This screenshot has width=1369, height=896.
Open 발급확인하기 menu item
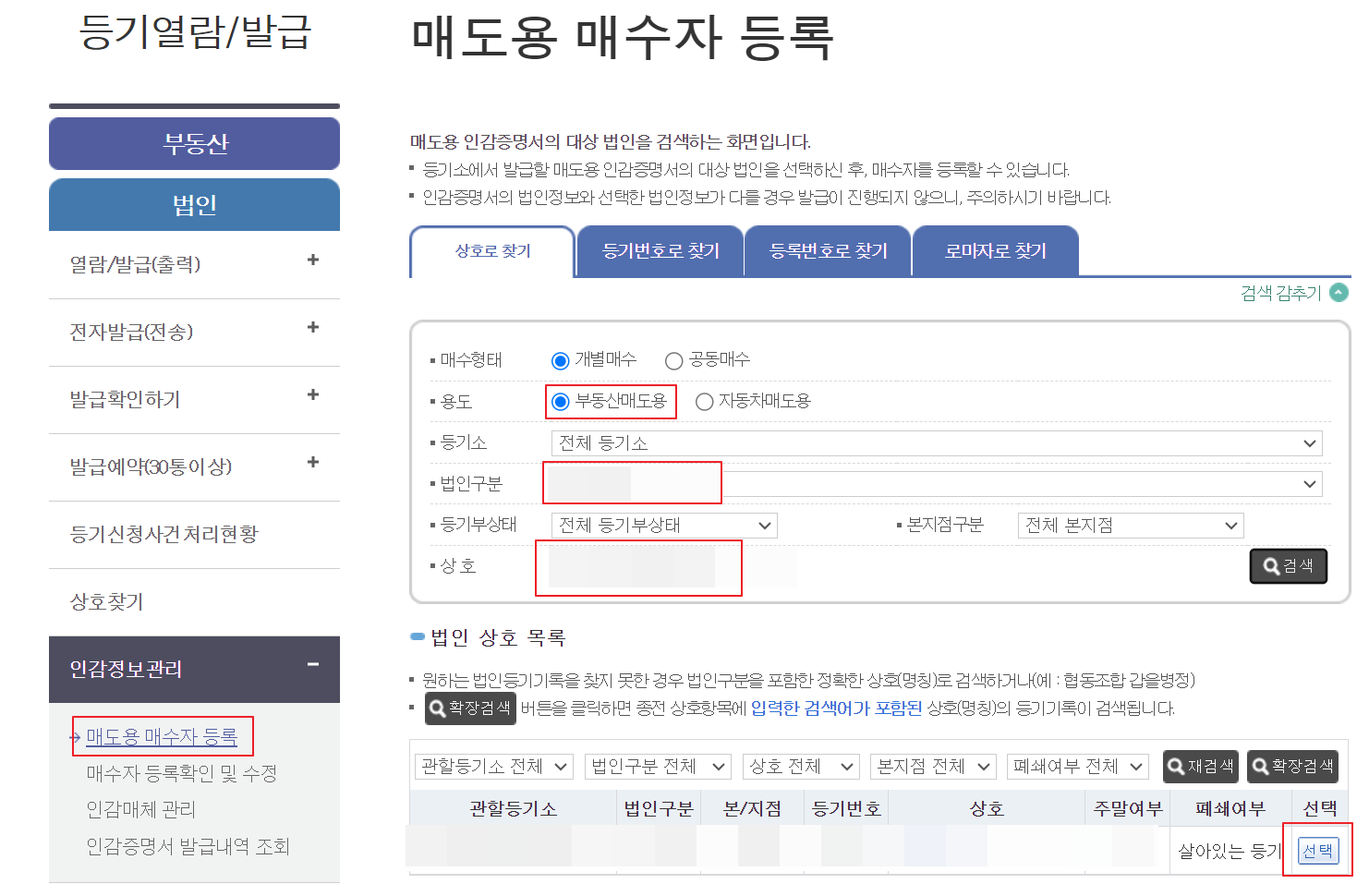125,399
